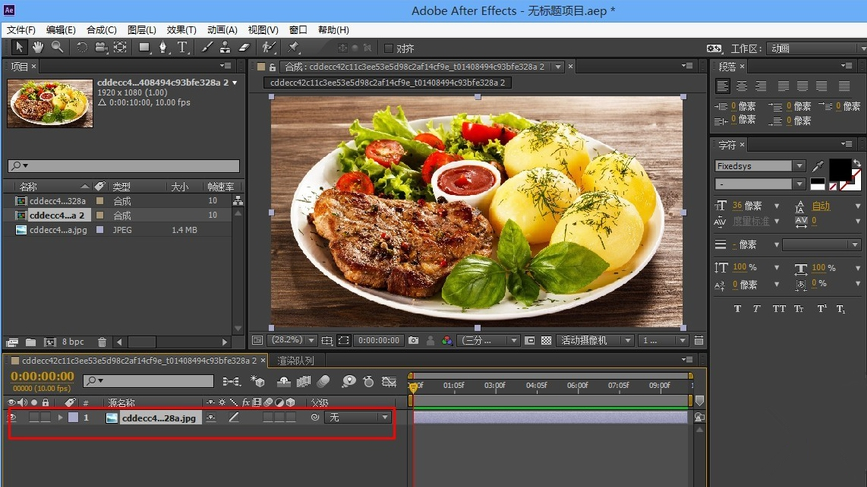The image size is (867, 487).
Task: Select the Hand tool in the toolbar
Action: [x=38, y=47]
